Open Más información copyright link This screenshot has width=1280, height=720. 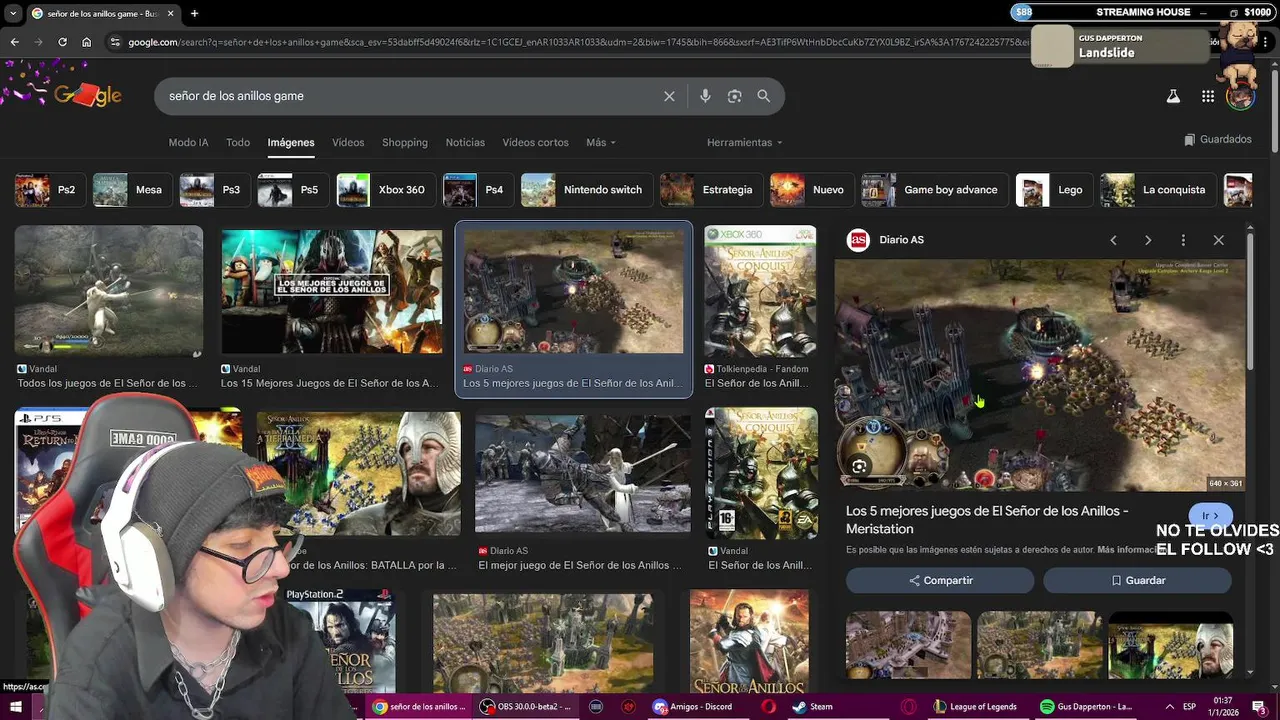pos(1127,550)
